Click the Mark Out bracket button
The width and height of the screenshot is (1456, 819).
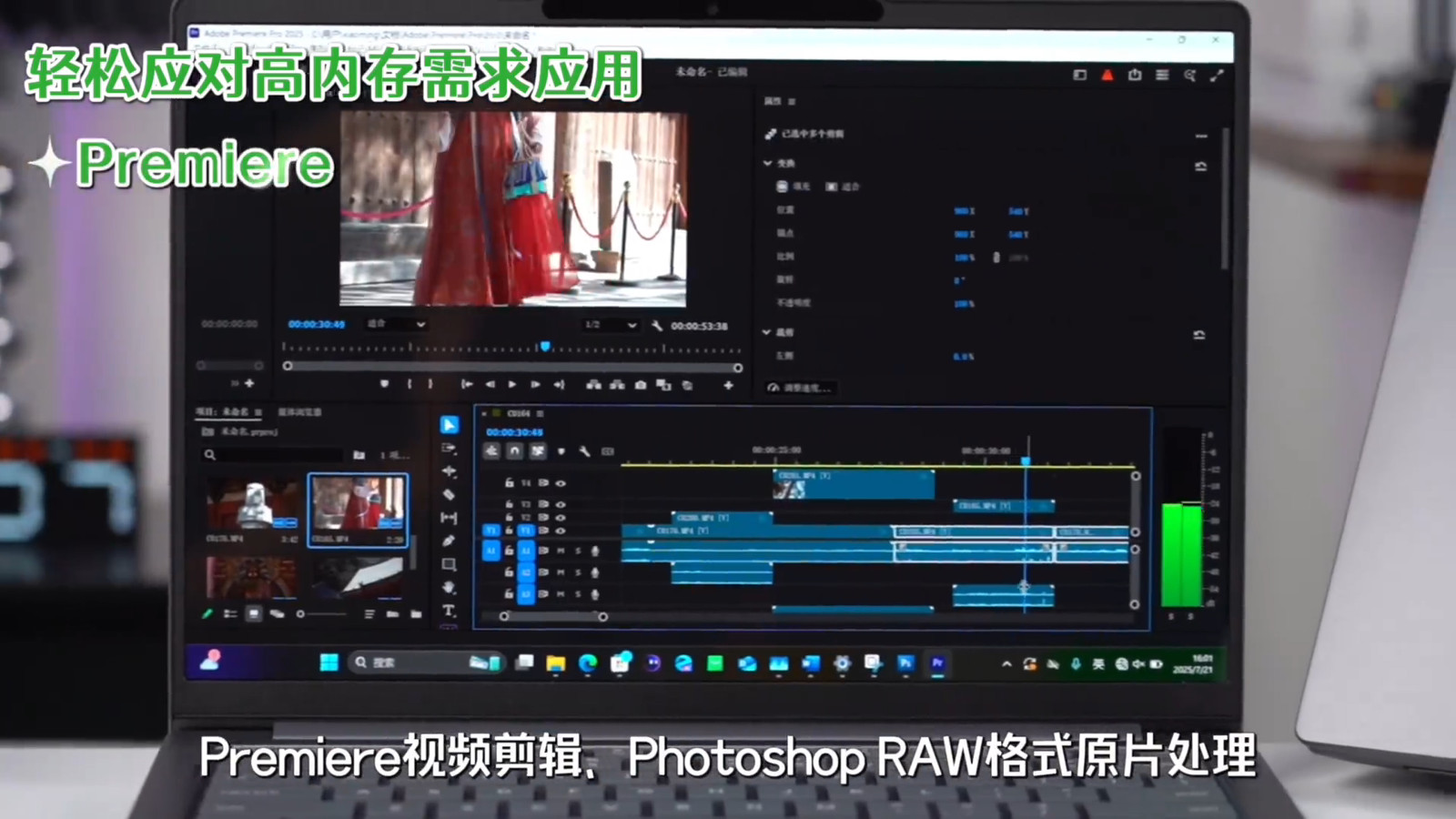(430, 384)
